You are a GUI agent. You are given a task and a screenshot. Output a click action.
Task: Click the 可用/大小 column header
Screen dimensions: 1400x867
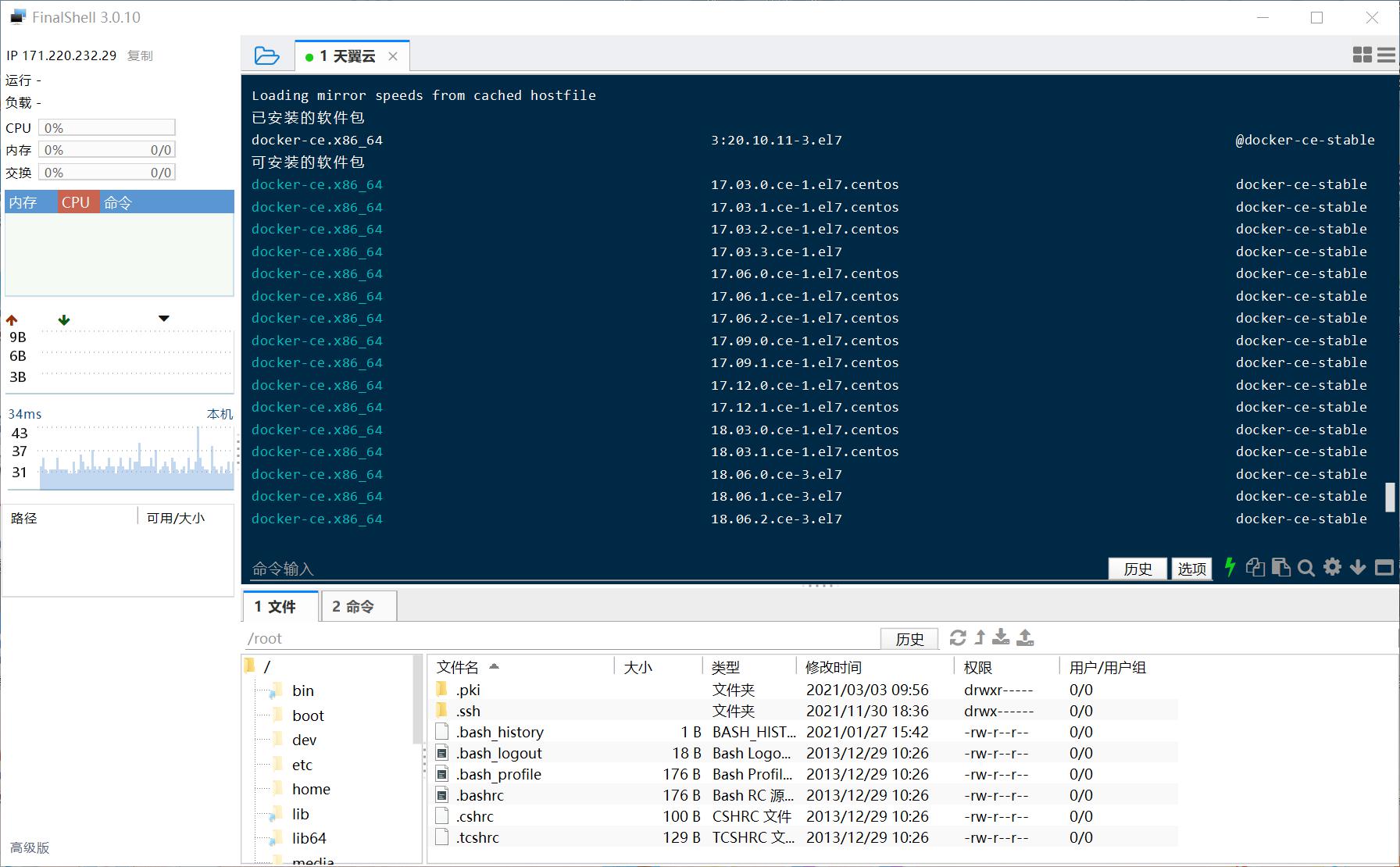tap(176, 518)
